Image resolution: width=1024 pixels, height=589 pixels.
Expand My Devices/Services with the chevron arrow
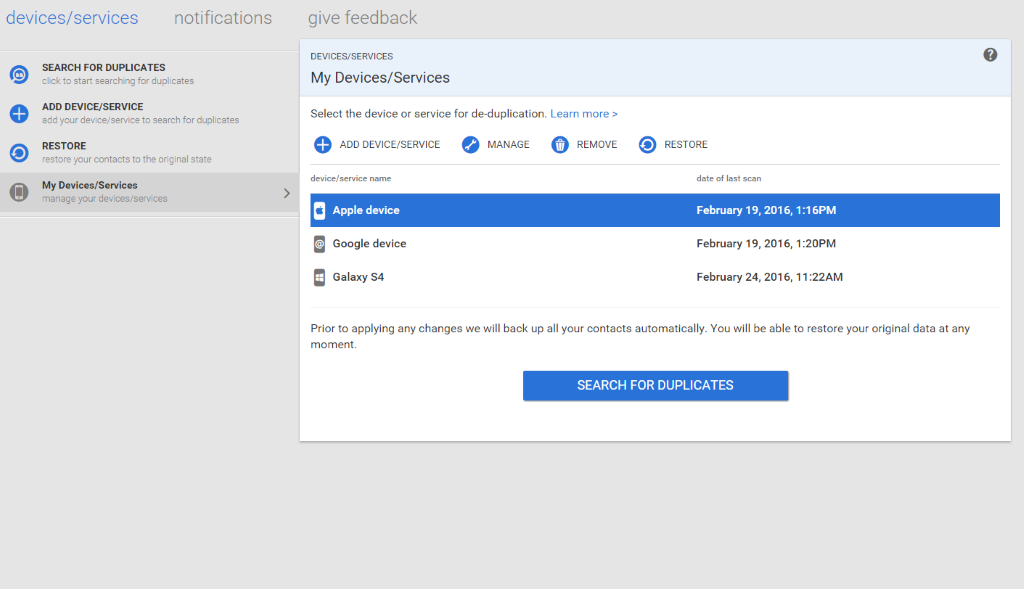tap(287, 193)
